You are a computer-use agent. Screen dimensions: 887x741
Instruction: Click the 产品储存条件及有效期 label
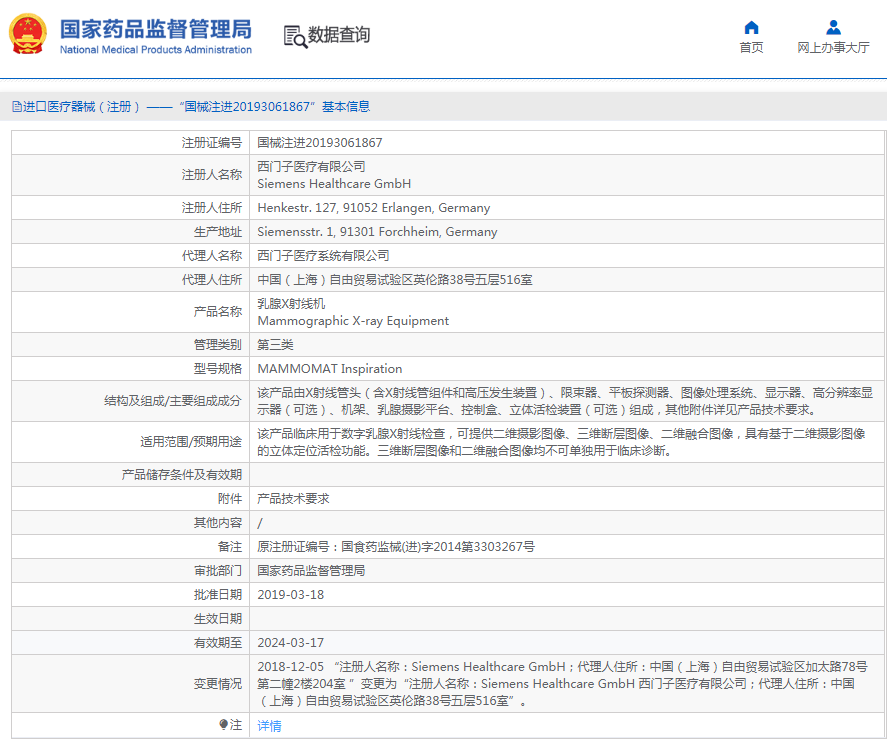(182, 475)
